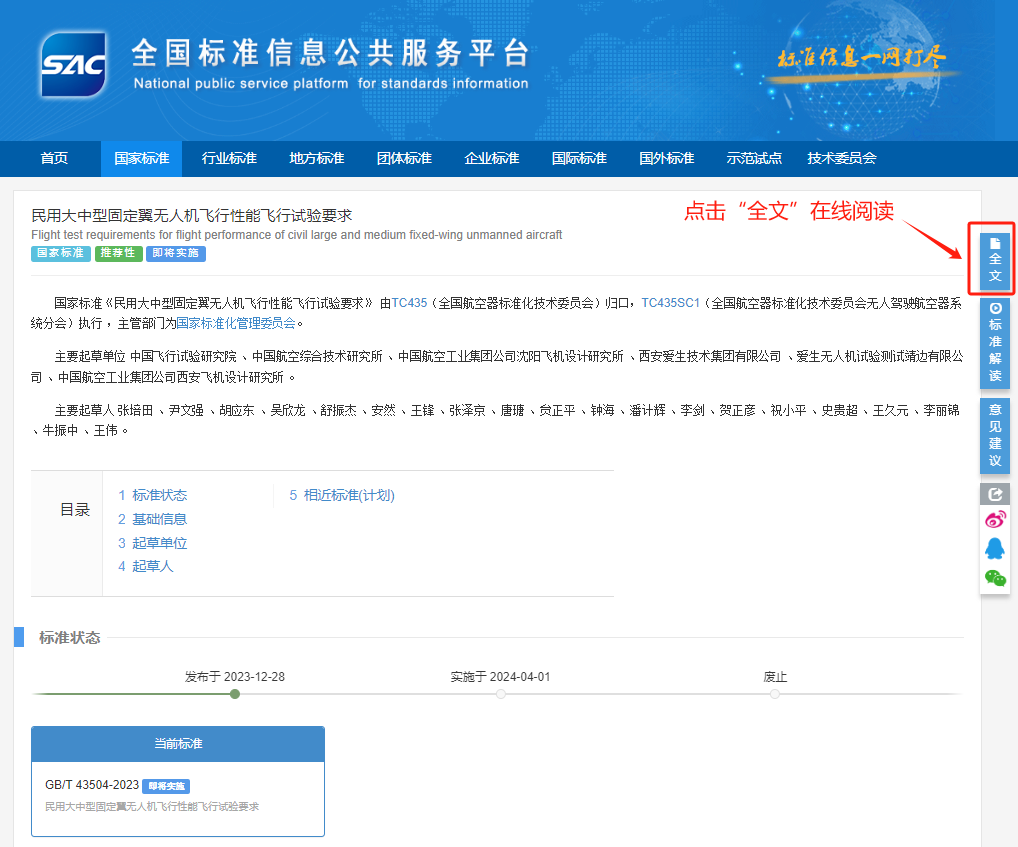Image resolution: width=1018 pixels, height=847 pixels.
Task: Share page to Sina Weibo
Action: pyautogui.click(x=994, y=519)
